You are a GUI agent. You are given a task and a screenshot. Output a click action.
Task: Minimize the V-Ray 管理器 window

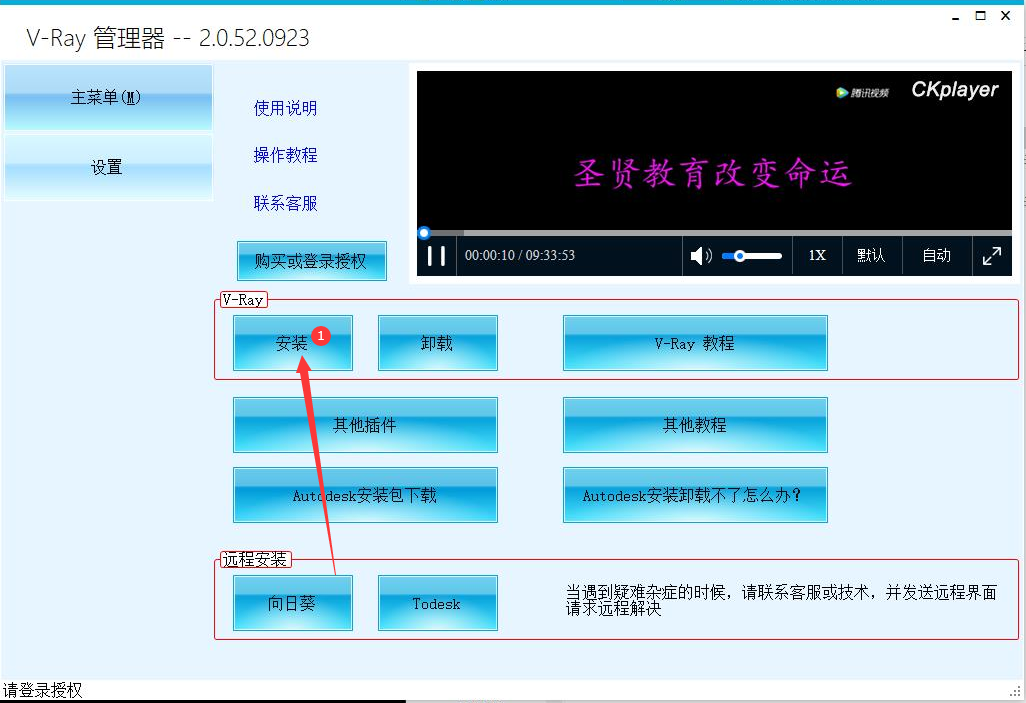tap(956, 16)
